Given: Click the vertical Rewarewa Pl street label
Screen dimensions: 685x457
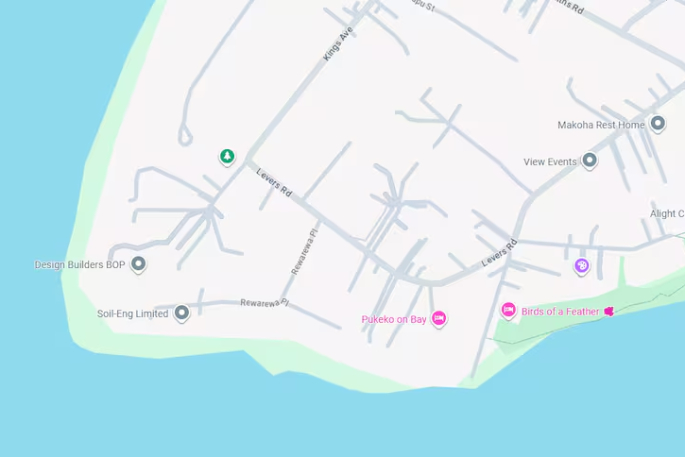Looking at the screenshot, I should [x=305, y=250].
